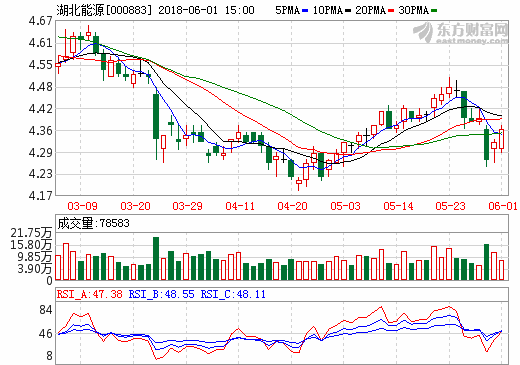Click the 5PMA legend label
Viewport: 520px width, 365px height.
(287, 11)
